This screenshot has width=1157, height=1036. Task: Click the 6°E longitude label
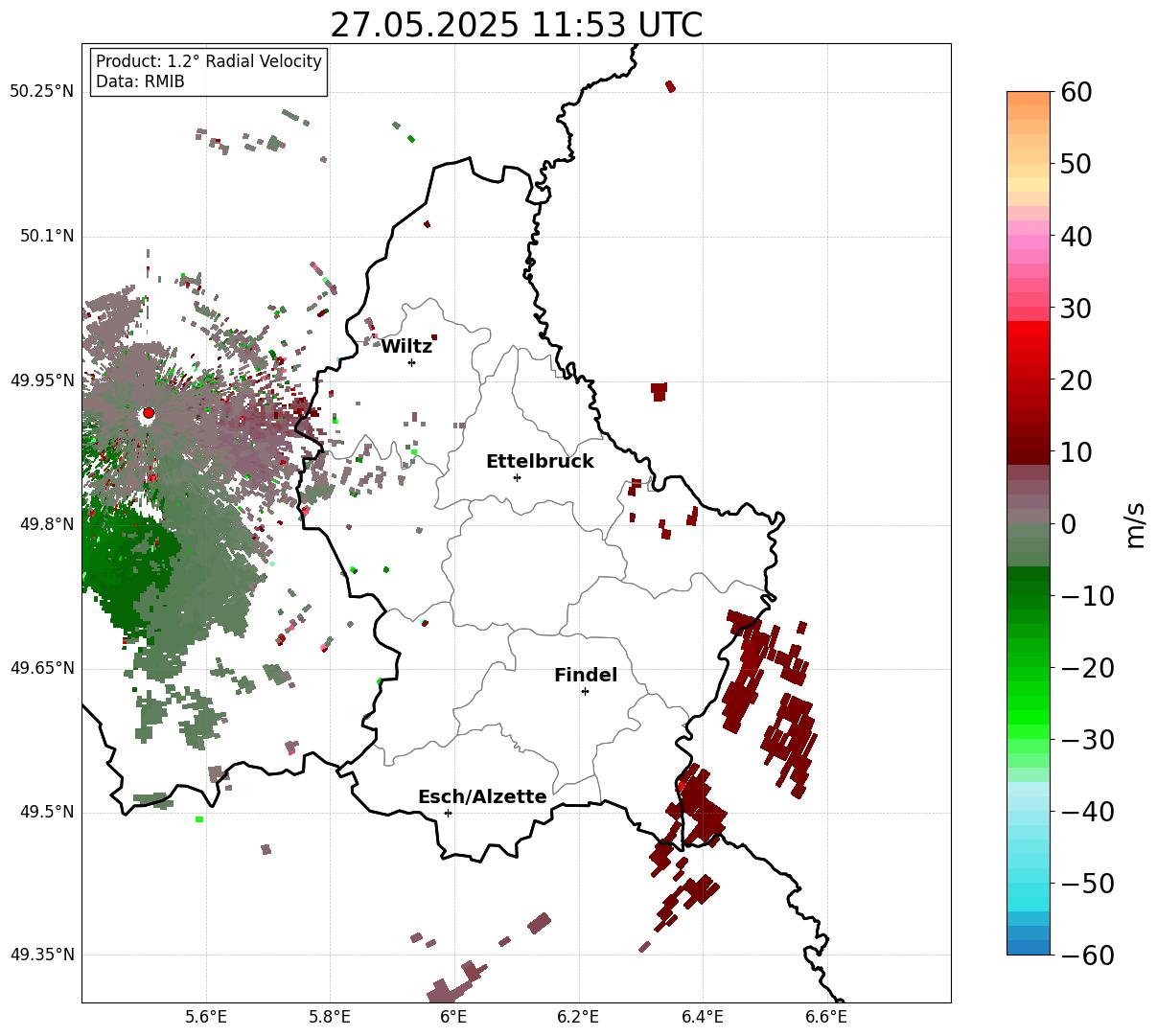[x=454, y=1017]
